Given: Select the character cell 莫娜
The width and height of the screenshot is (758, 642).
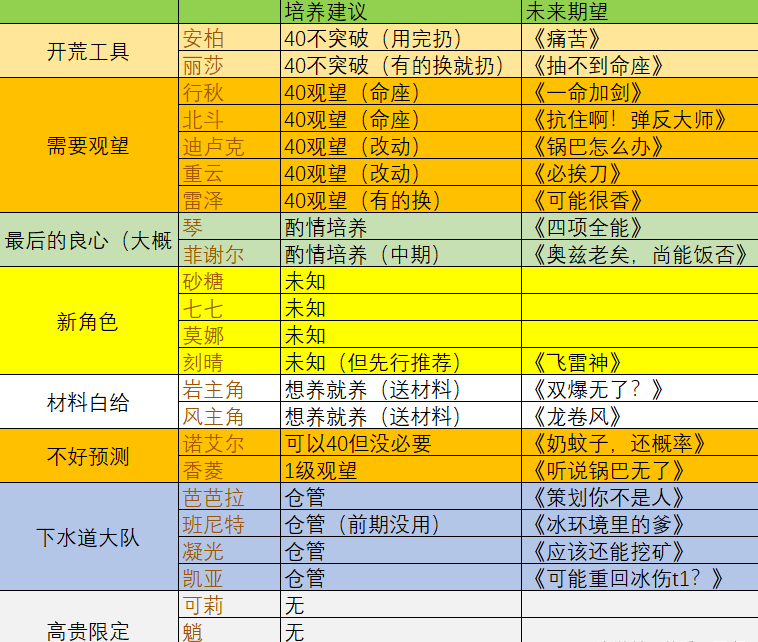Looking at the screenshot, I should coord(230,334).
